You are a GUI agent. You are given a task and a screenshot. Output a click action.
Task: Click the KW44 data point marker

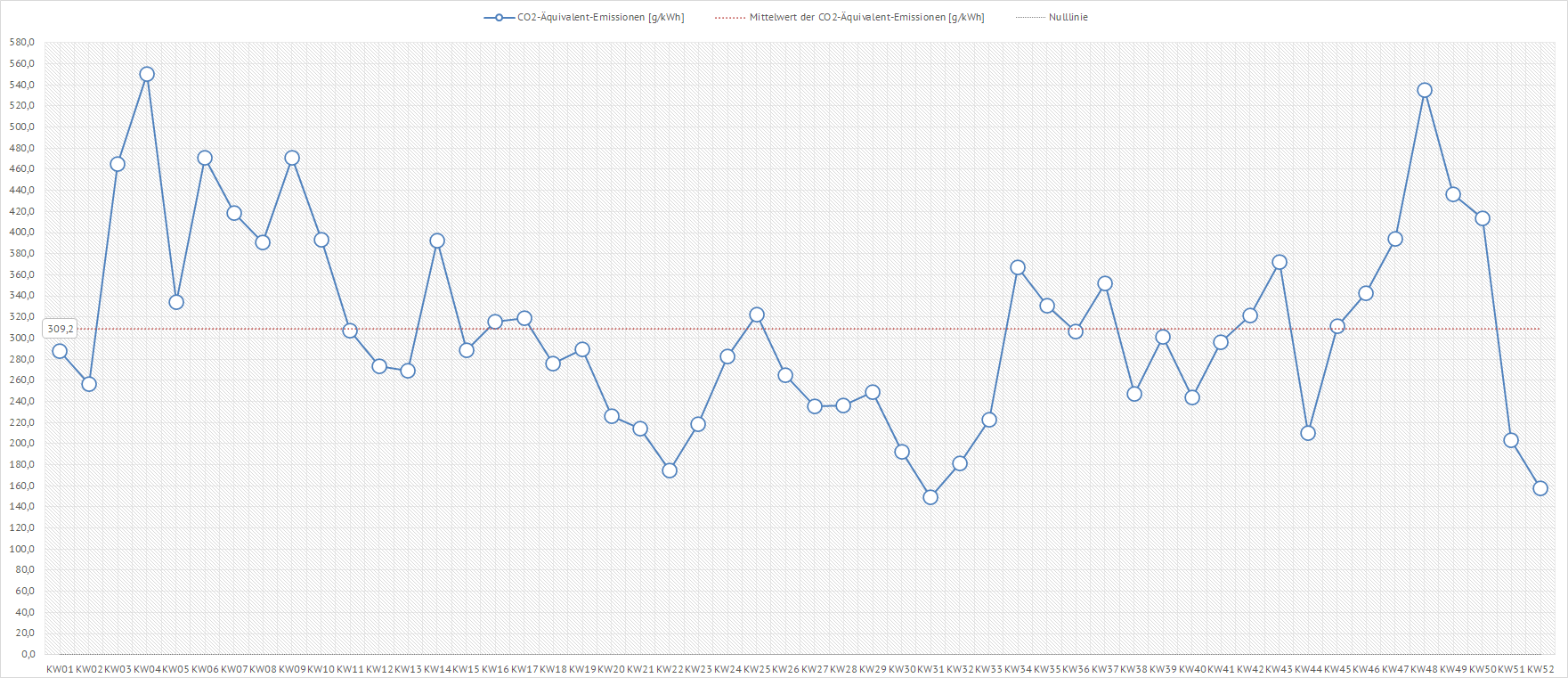point(1308,433)
